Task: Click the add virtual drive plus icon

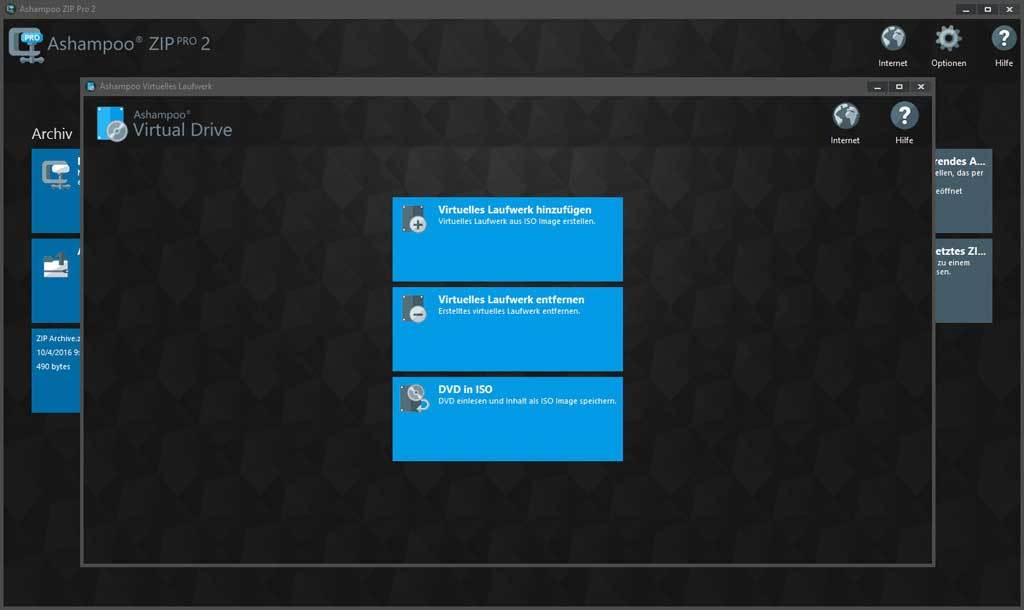Action: [x=414, y=219]
